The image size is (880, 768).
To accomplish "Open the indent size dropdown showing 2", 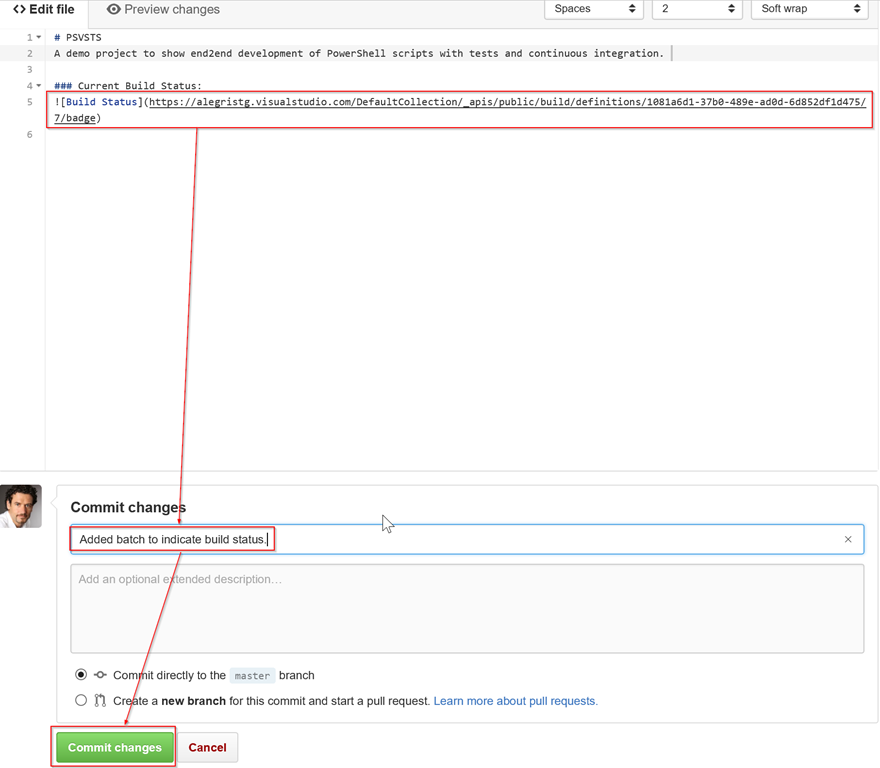I will (697, 9).
